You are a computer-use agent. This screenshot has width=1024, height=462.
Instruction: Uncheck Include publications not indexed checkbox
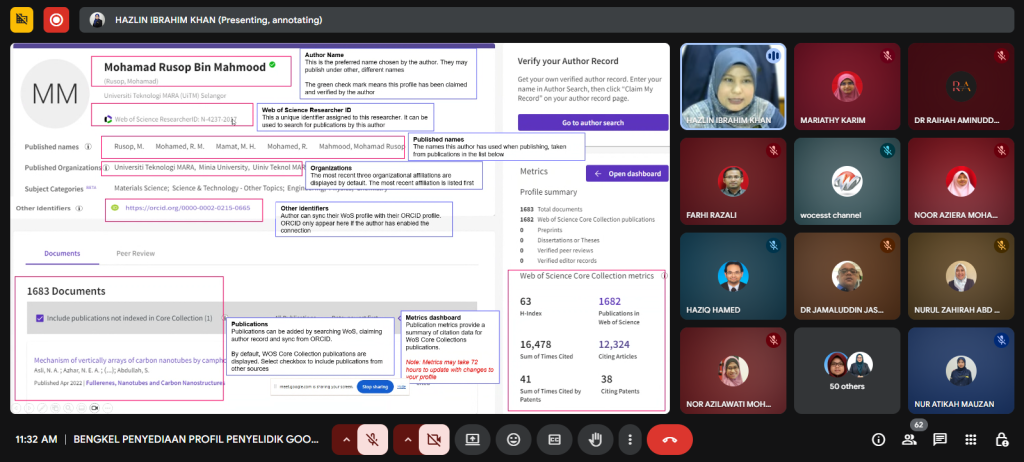39,318
